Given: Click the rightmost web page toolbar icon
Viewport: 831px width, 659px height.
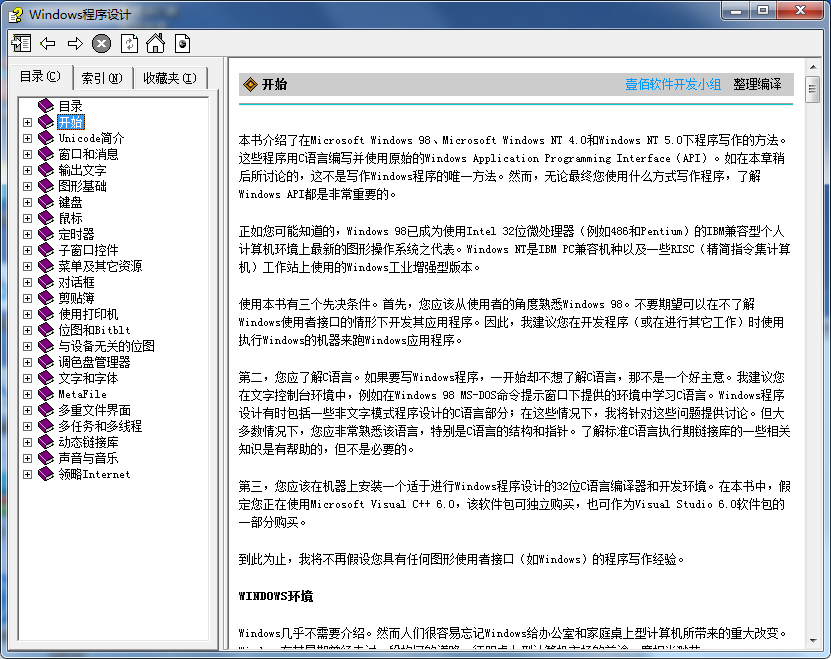Looking at the screenshot, I should [x=180, y=42].
